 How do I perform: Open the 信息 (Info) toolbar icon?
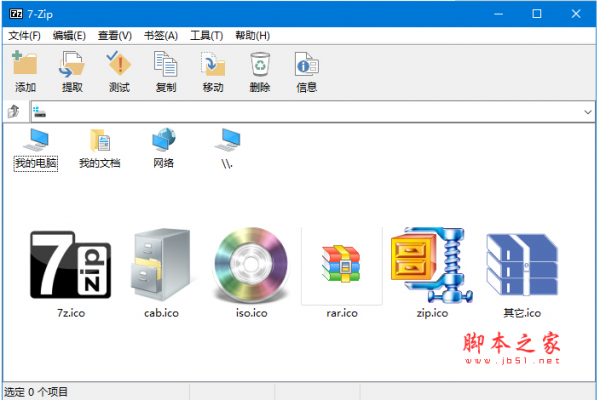point(307,64)
